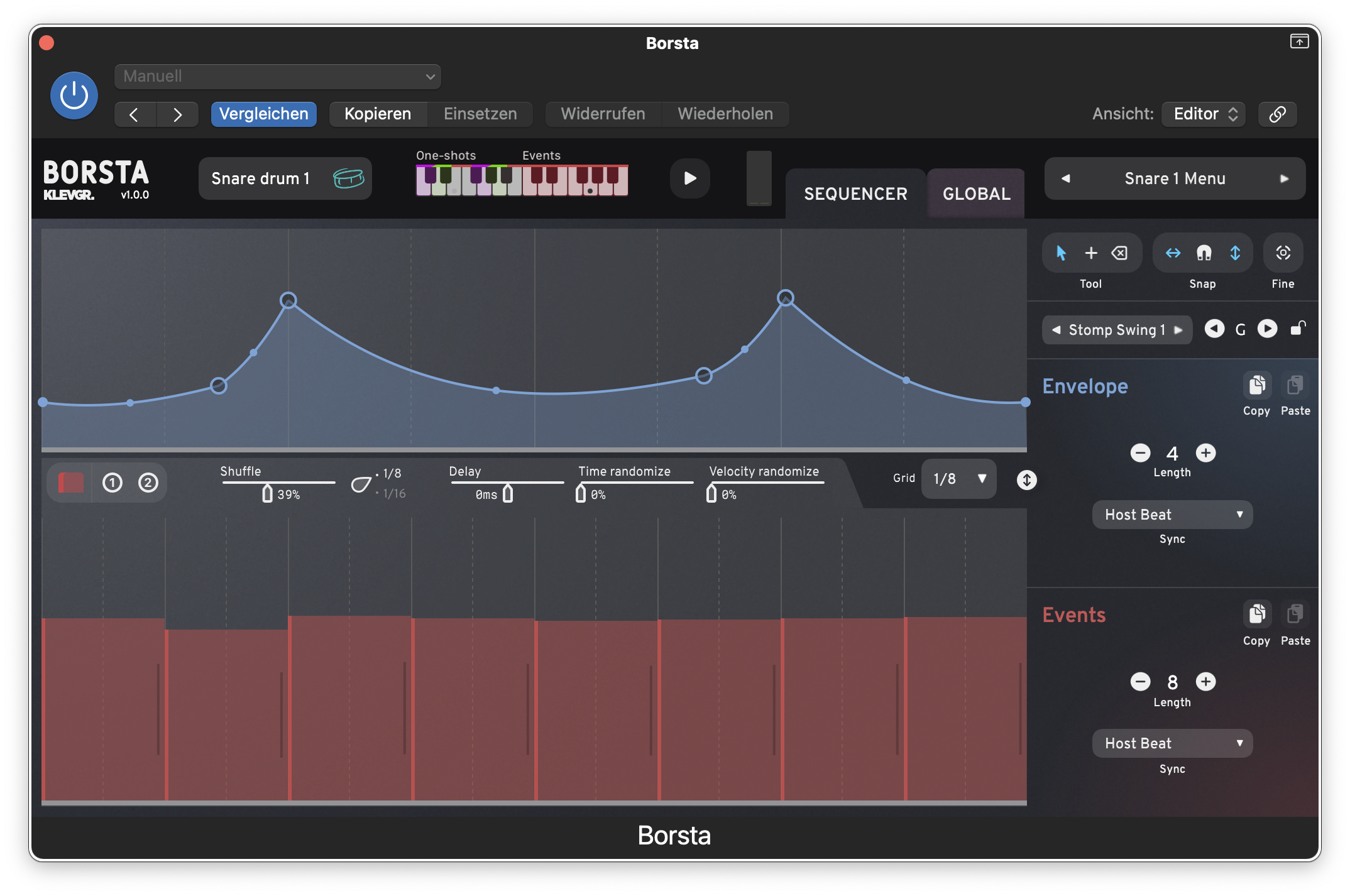Switch to the GLOBAL tab
The image size is (1350, 896).
pyautogui.click(x=977, y=194)
